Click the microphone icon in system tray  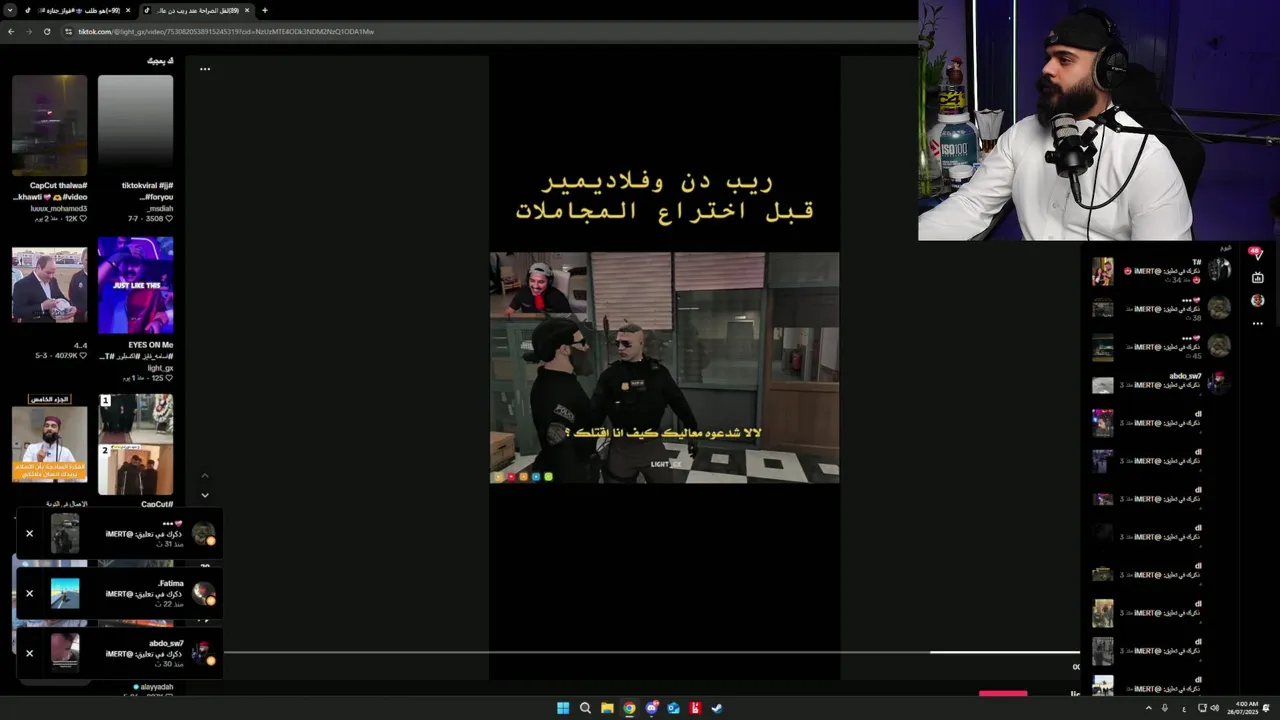coord(1165,708)
